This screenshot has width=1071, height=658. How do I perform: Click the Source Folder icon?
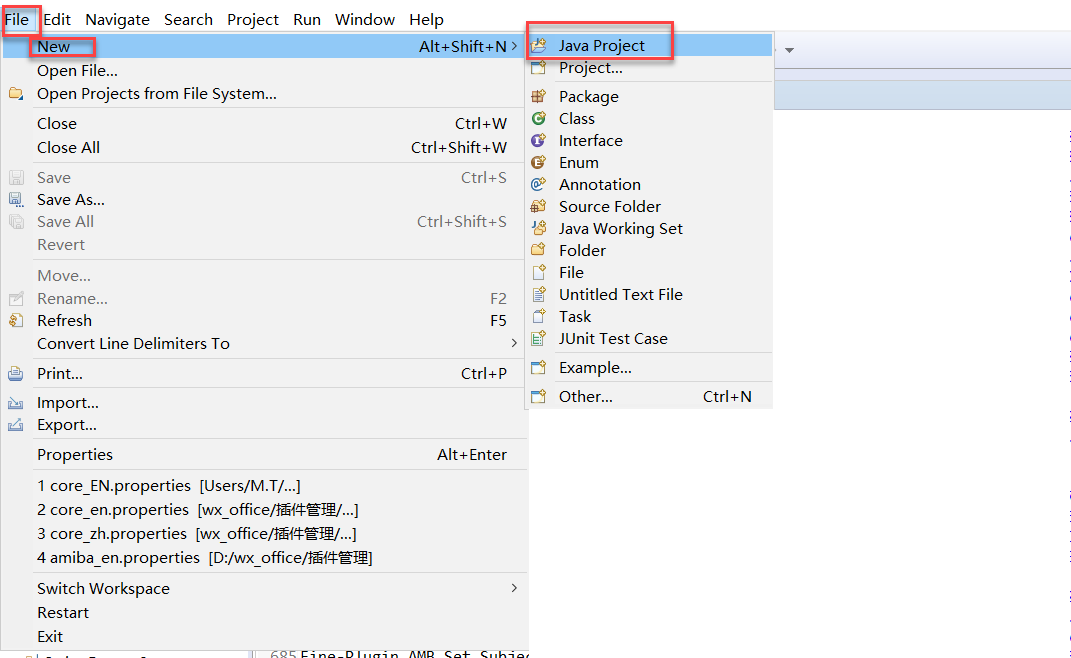click(540, 206)
